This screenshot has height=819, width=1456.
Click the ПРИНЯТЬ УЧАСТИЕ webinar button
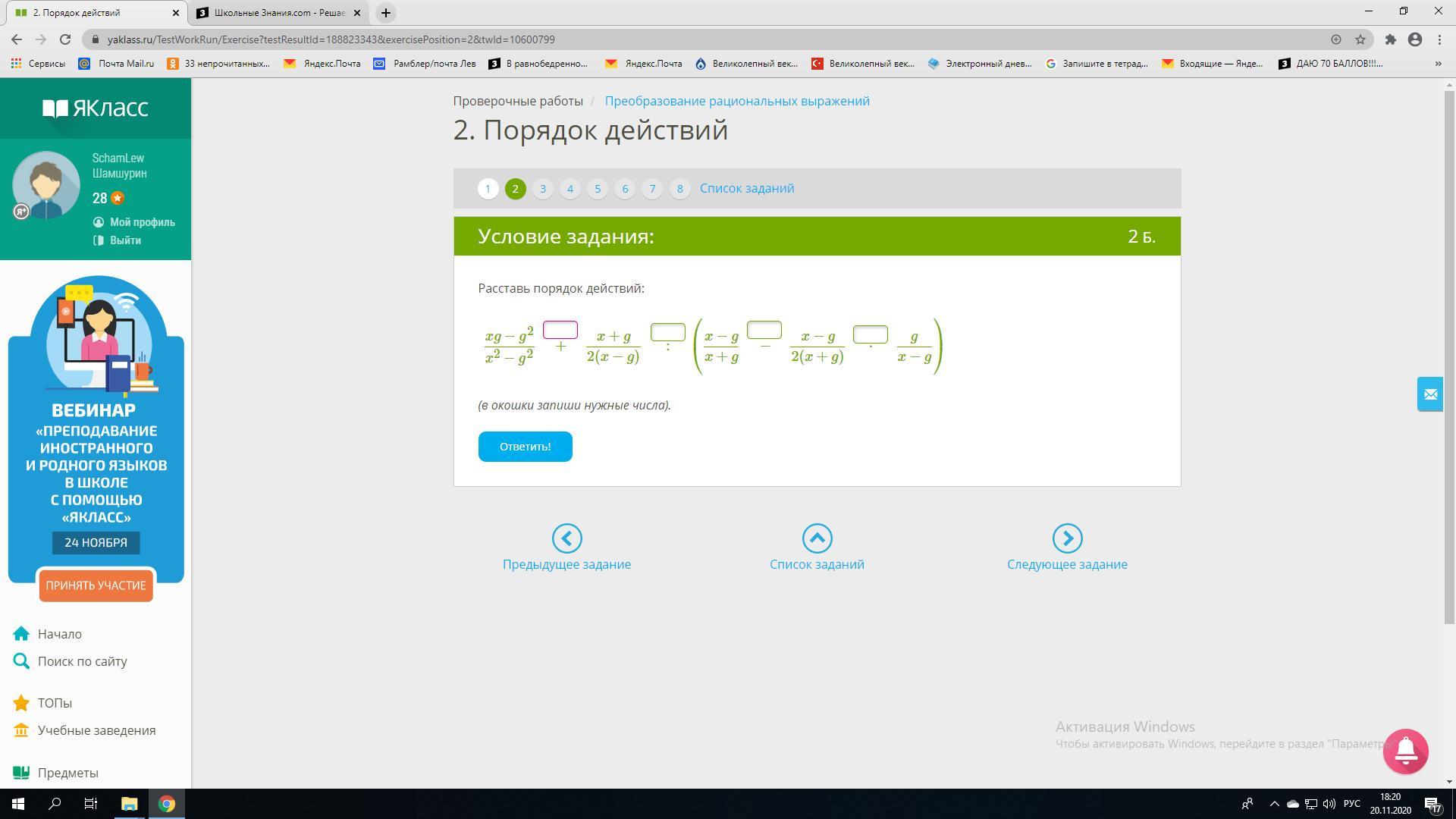tap(96, 585)
